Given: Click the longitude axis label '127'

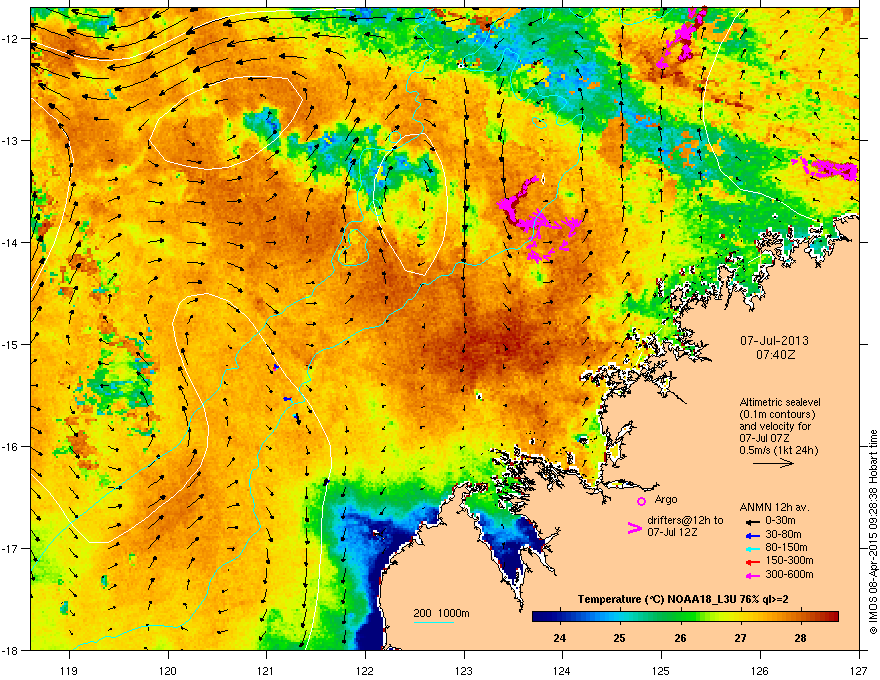Looking at the screenshot, I should (859, 670).
